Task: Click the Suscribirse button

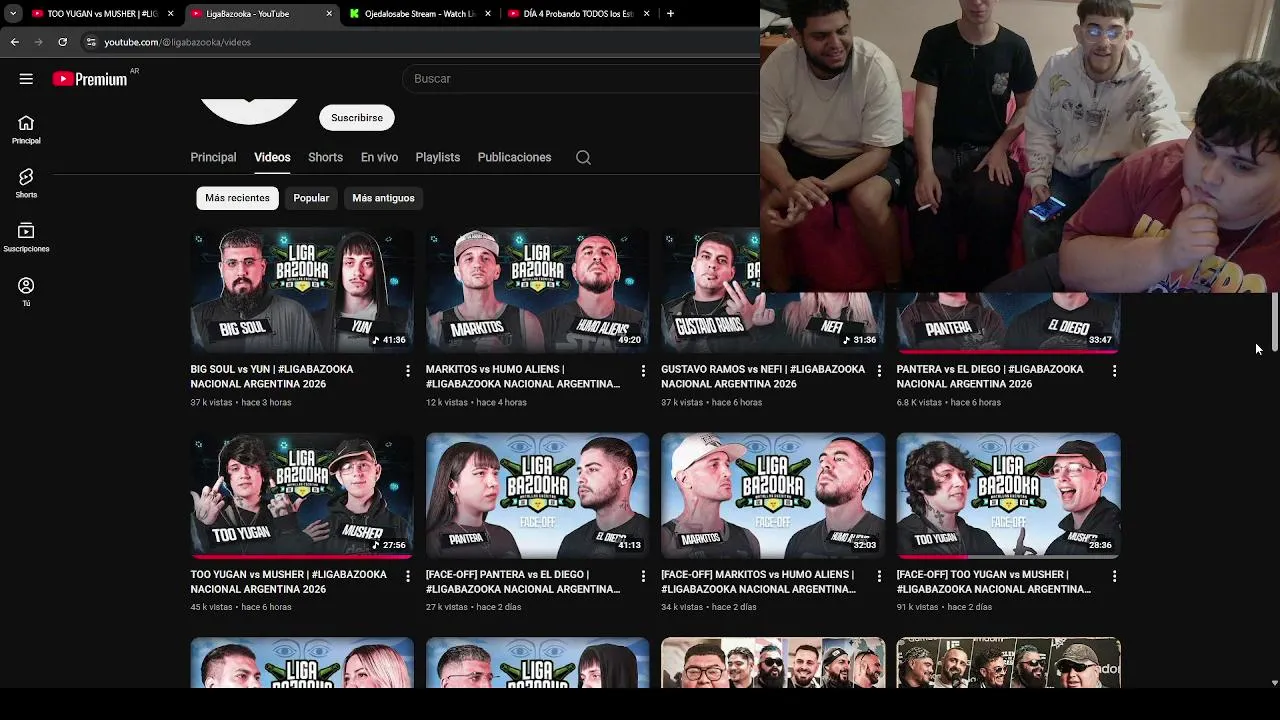Action: pyautogui.click(x=357, y=118)
